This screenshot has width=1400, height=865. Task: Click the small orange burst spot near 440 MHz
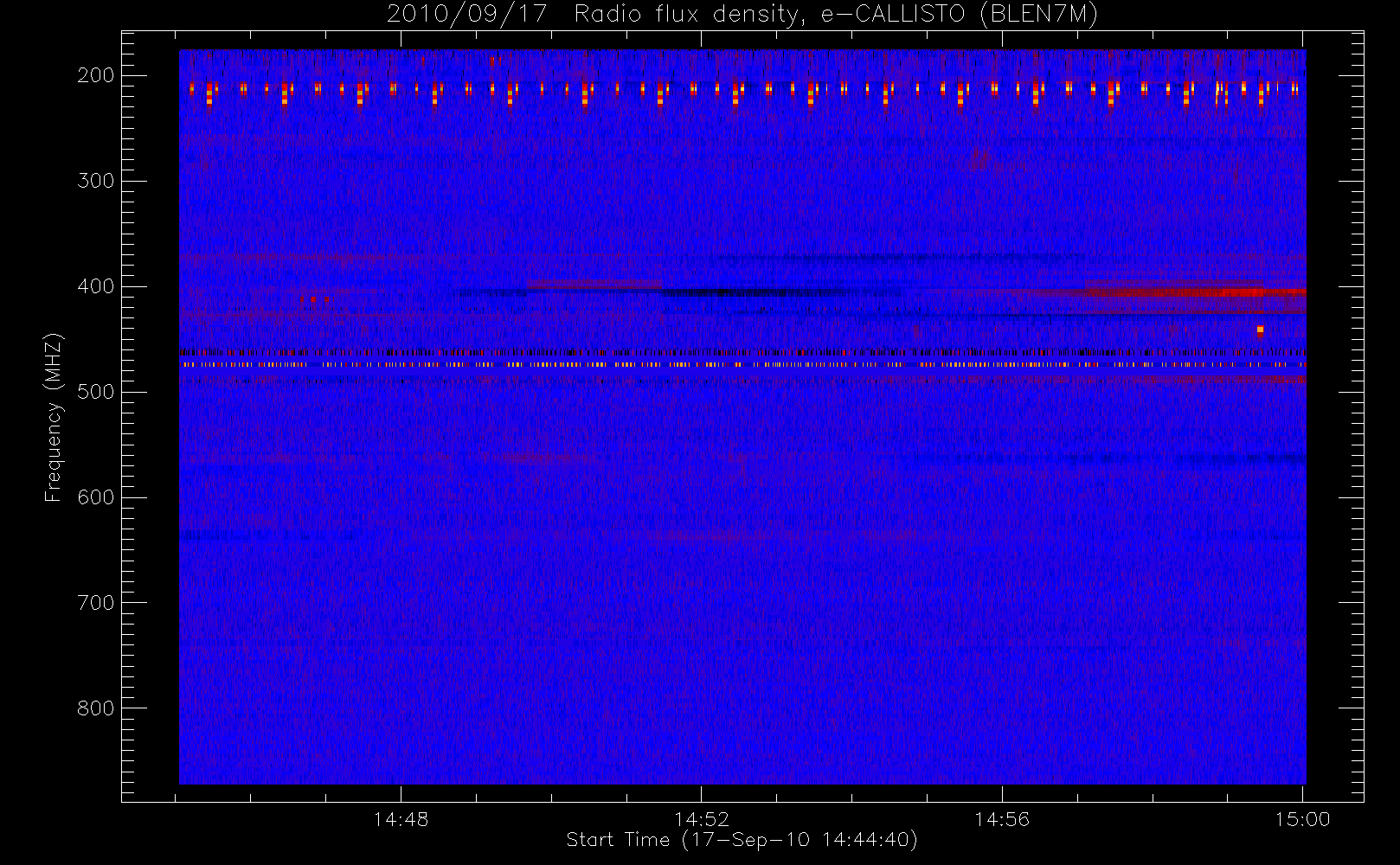[x=1260, y=330]
